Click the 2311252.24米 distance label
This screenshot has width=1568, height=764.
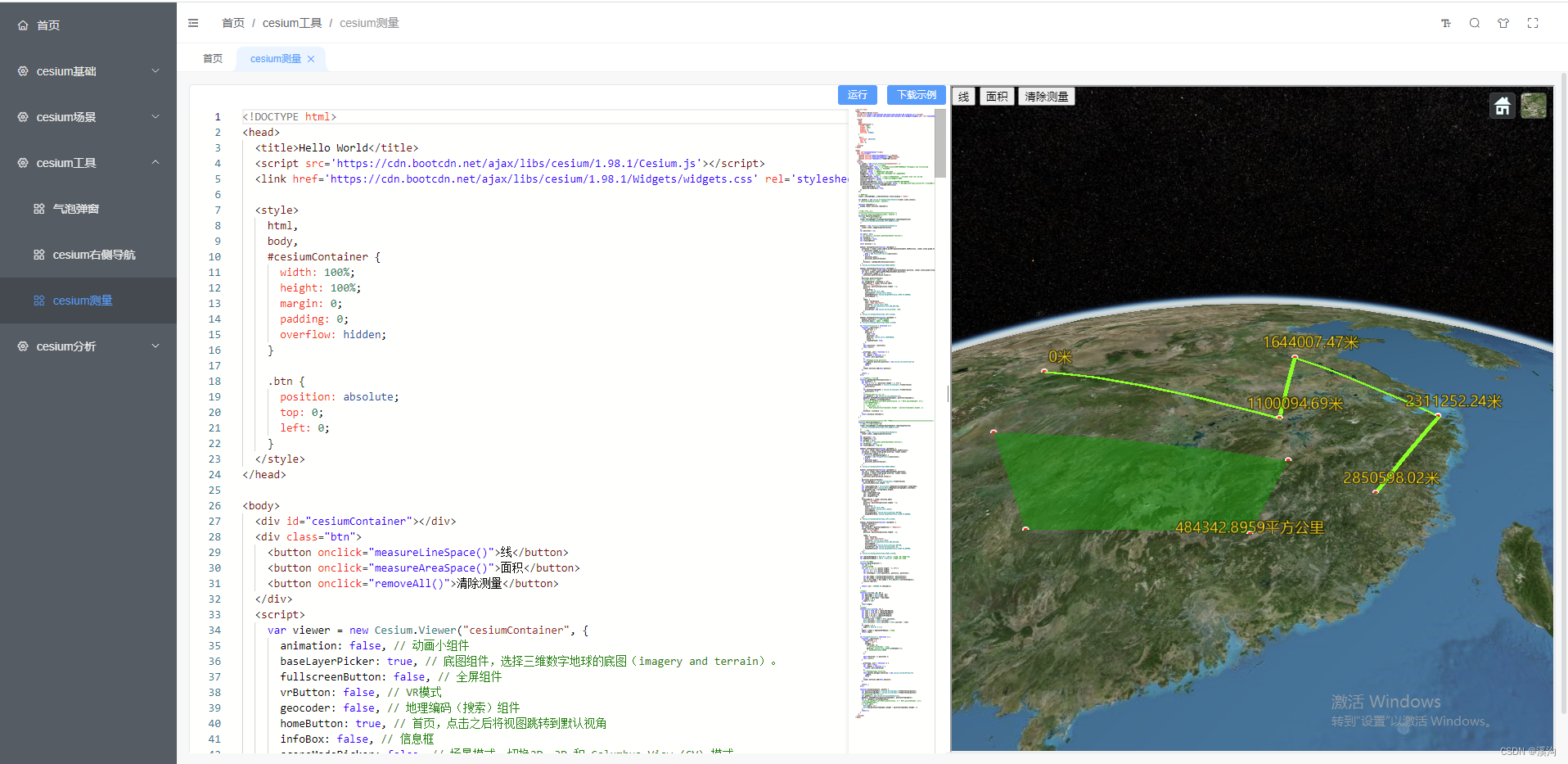[1453, 401]
